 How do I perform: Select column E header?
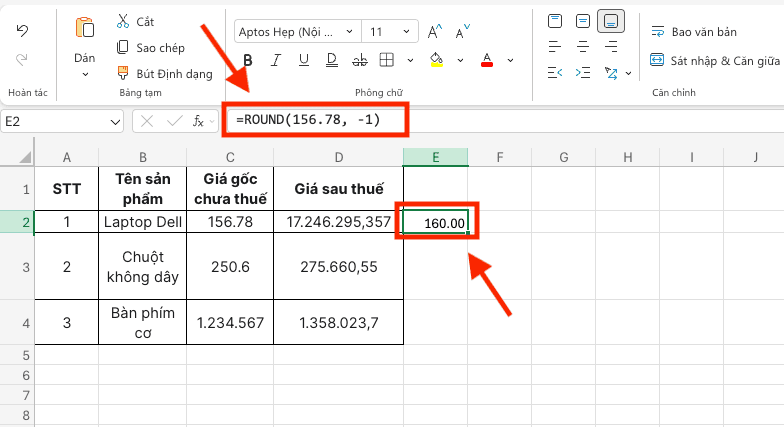[436, 158]
